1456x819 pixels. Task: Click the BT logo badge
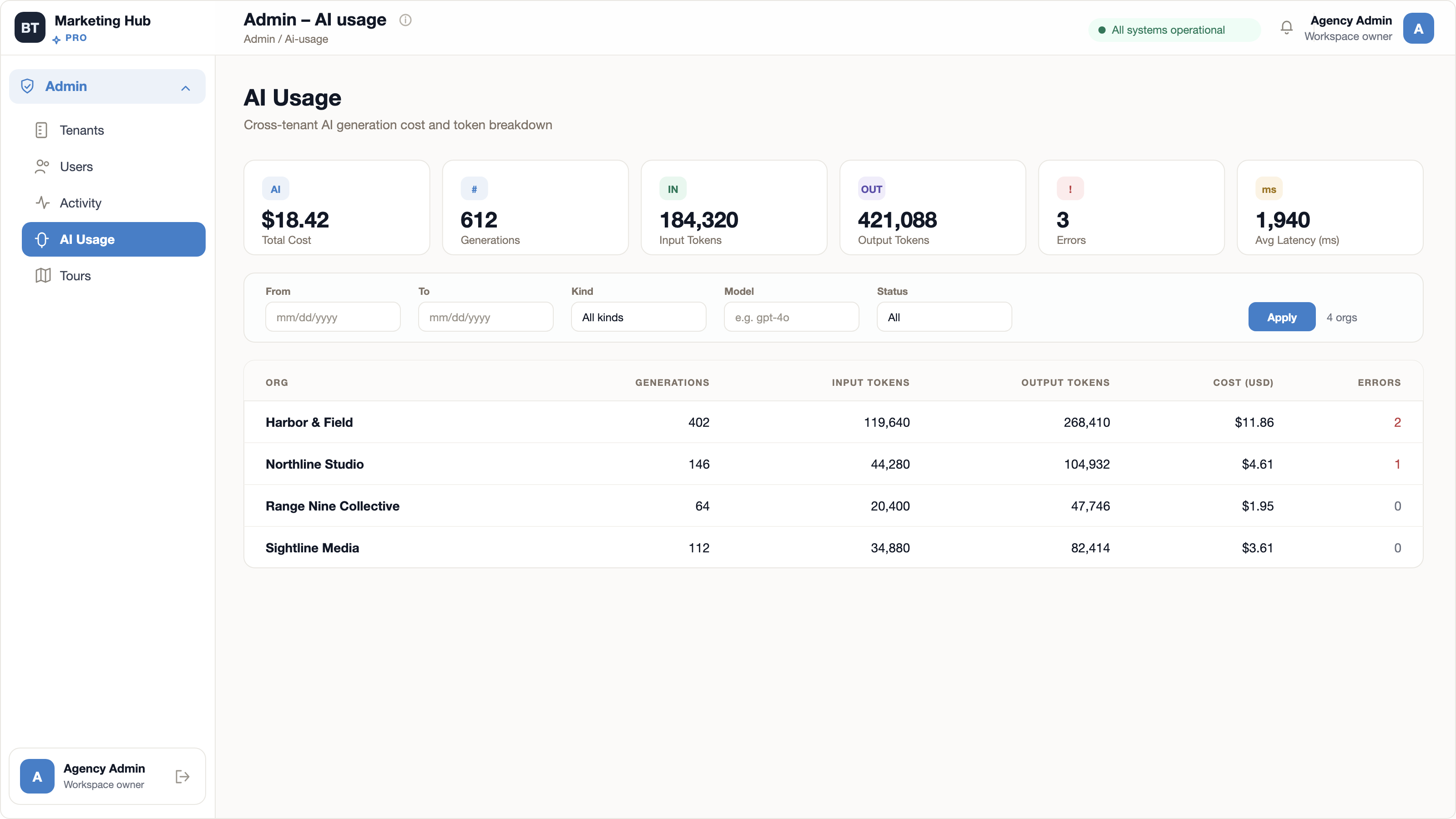(x=30, y=28)
